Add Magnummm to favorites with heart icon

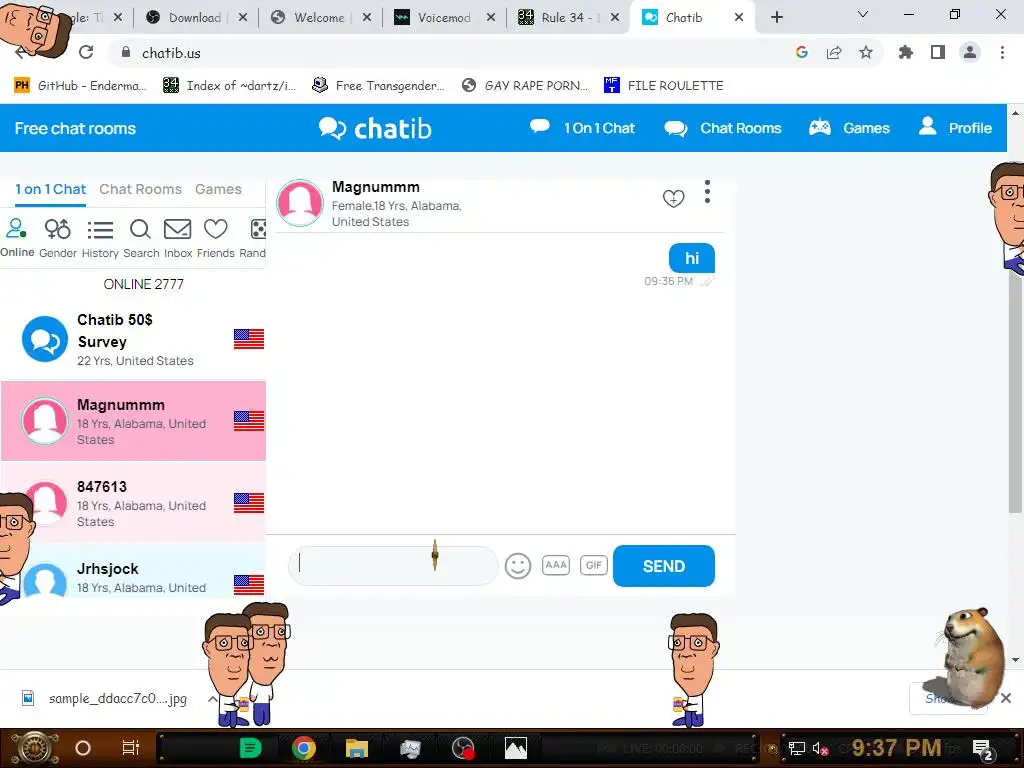(x=673, y=198)
